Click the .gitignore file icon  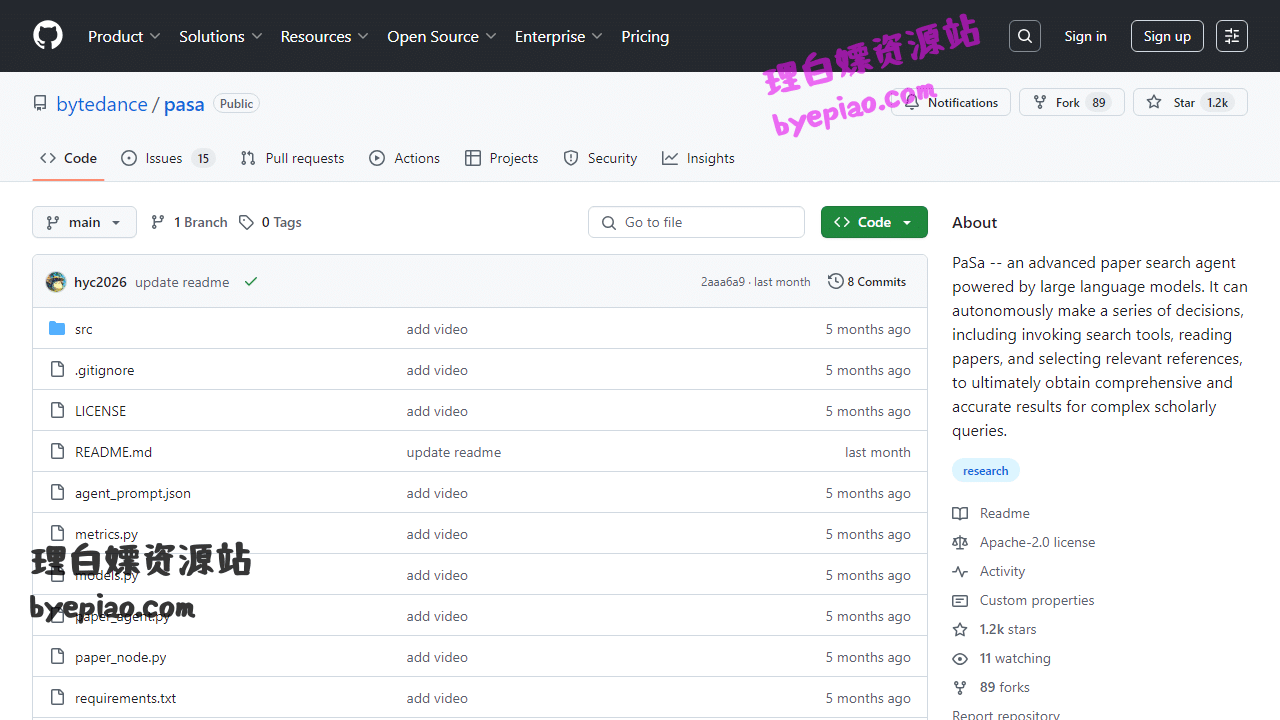(57, 370)
